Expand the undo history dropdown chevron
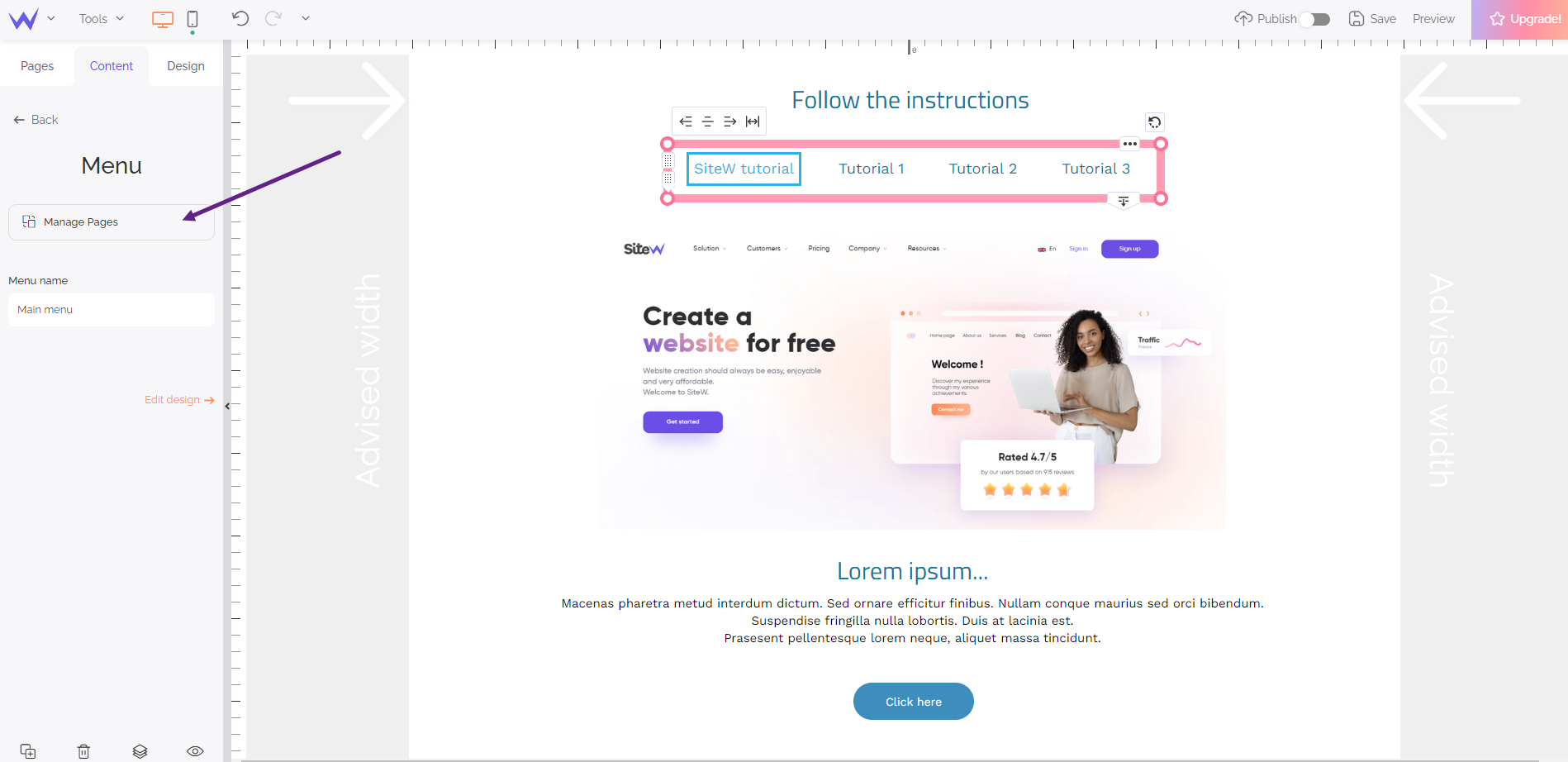 click(306, 18)
